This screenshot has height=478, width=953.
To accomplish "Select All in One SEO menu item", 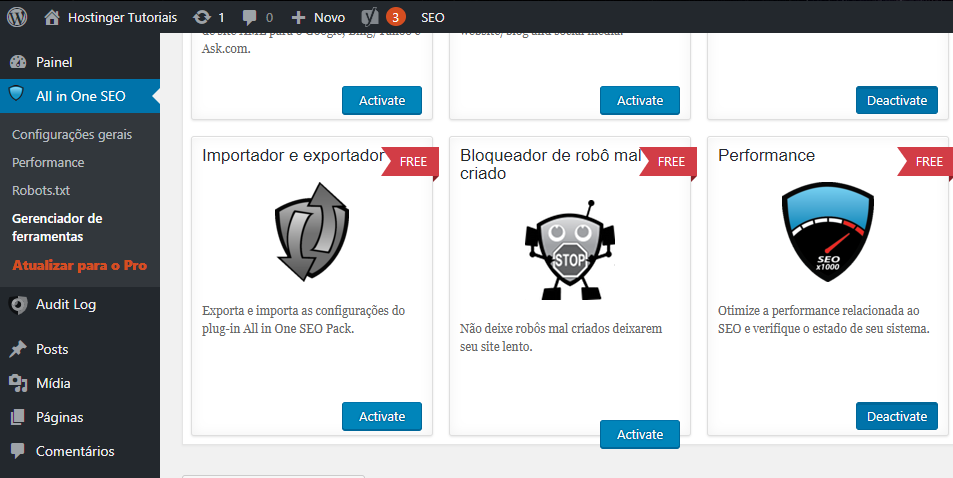I will coord(80,96).
